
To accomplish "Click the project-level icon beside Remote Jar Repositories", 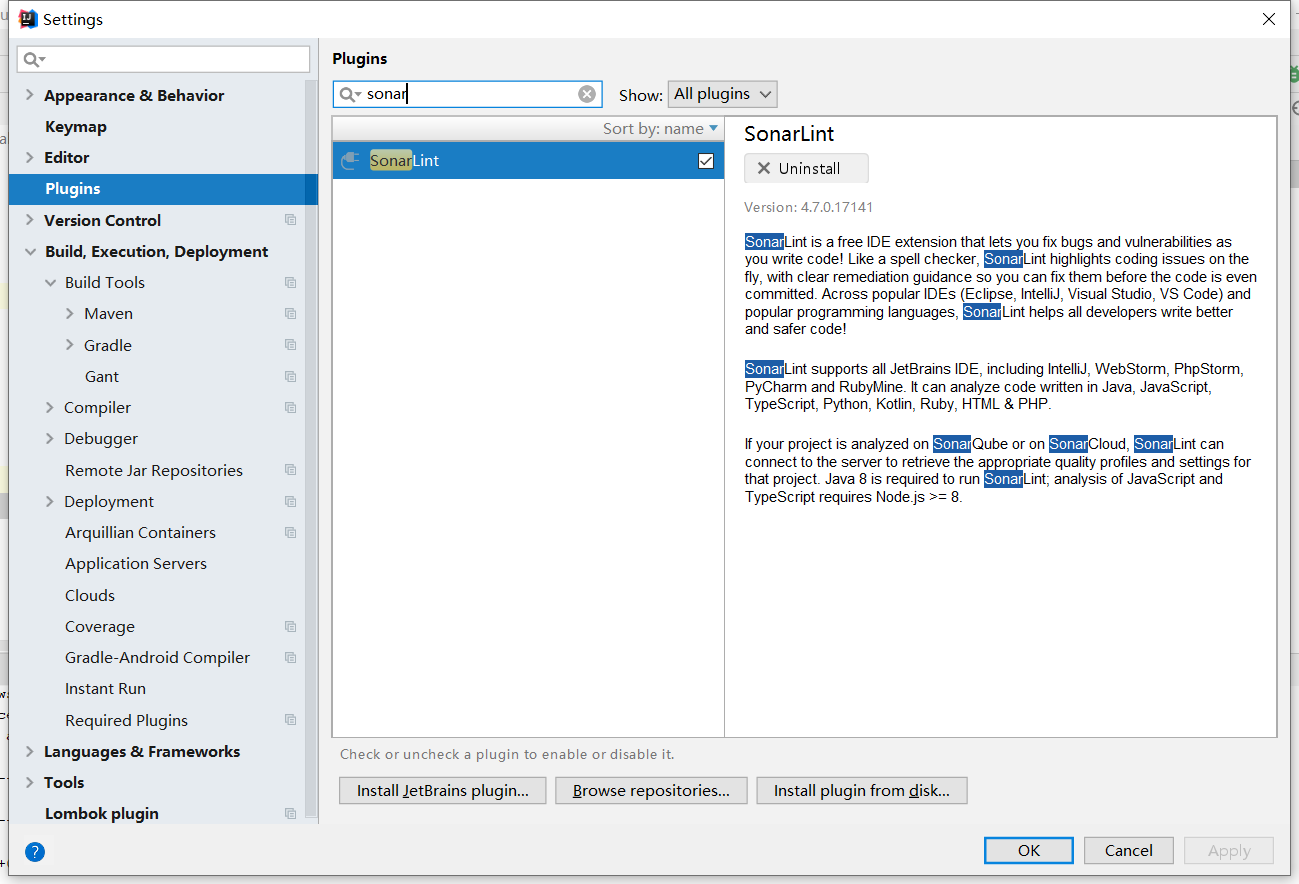I will pos(291,470).
